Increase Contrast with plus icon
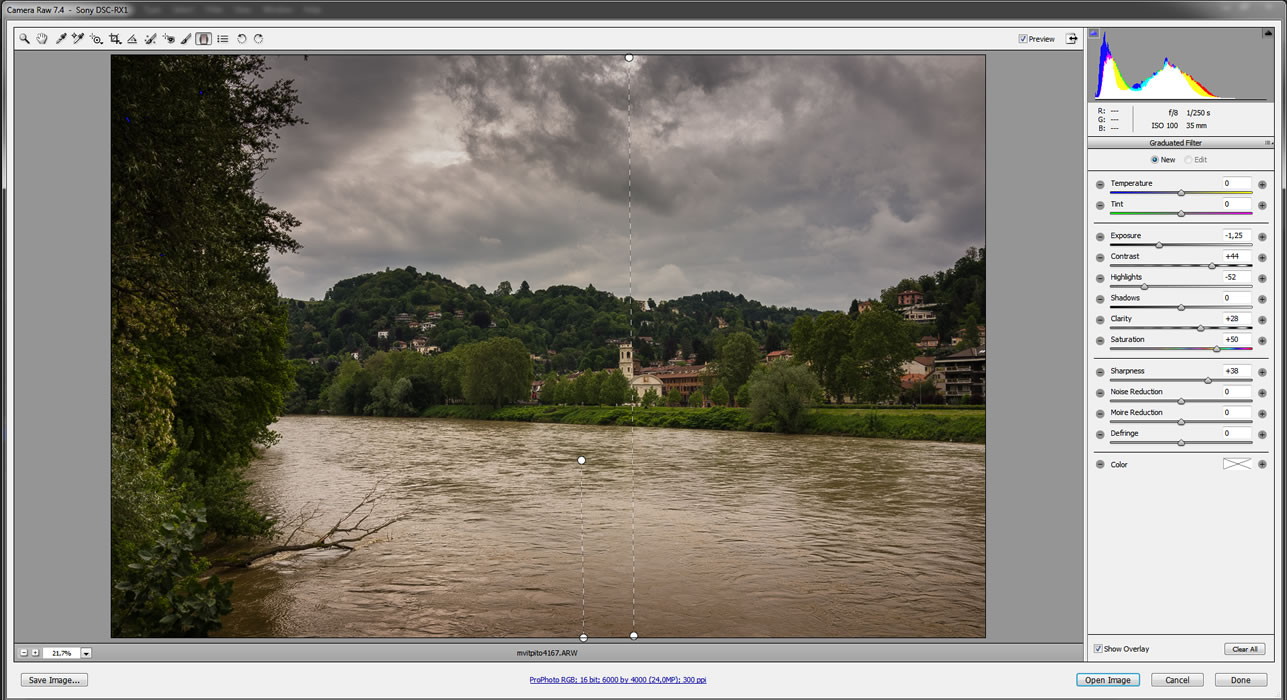Viewport: 1287px width, 700px height. point(1262,257)
